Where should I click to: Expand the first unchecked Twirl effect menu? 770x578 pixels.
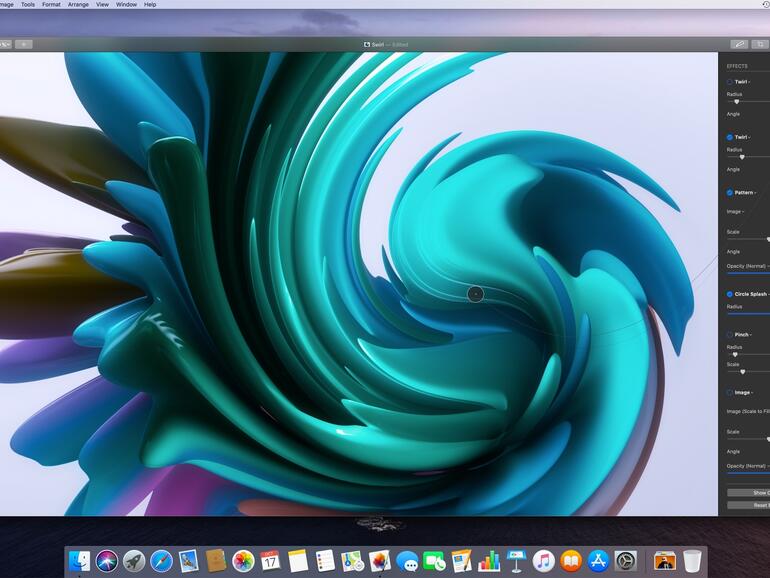742,82
